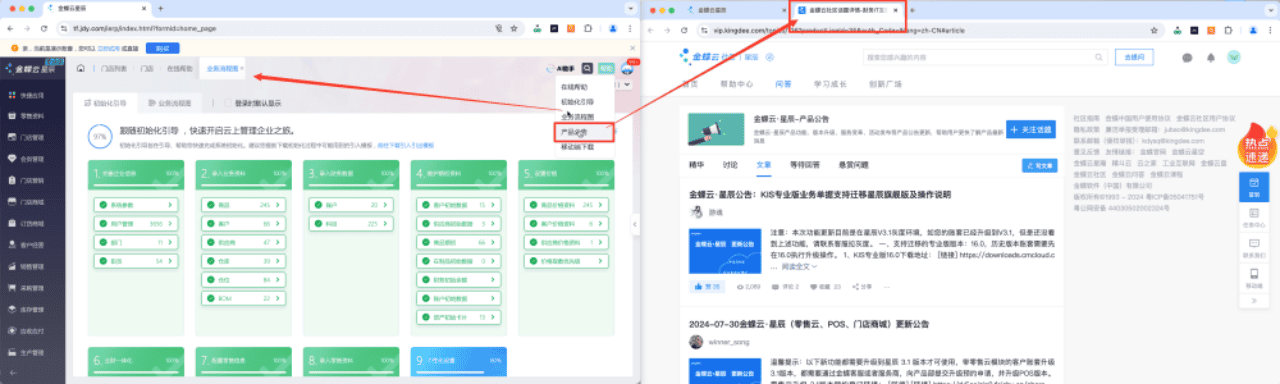Image resolution: width=1280 pixels, height=384 pixels.
Task: Click the 金蝶网 button in the community header
Action: (x=1135, y=57)
